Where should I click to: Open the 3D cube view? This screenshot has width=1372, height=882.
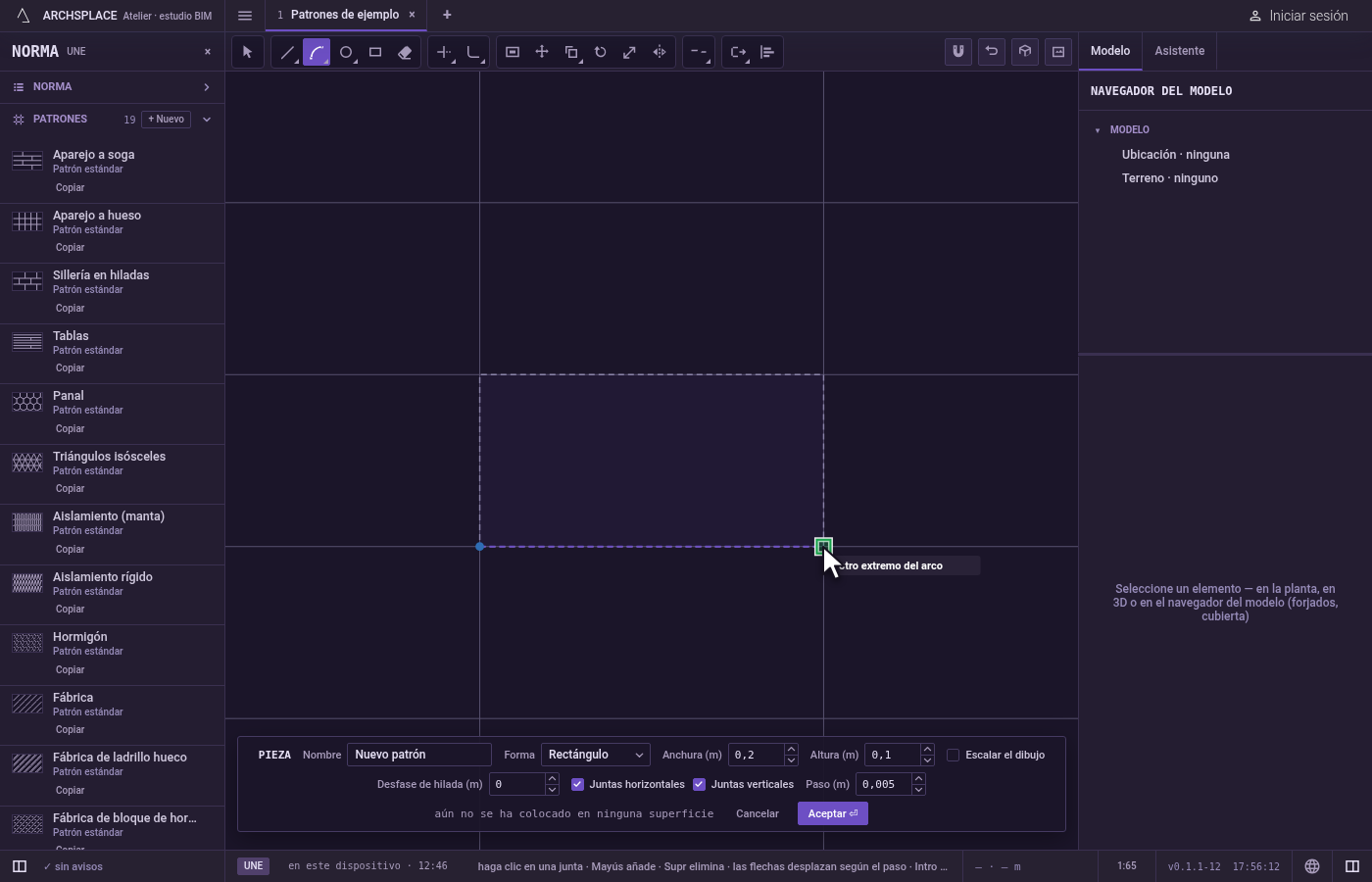(x=1025, y=52)
